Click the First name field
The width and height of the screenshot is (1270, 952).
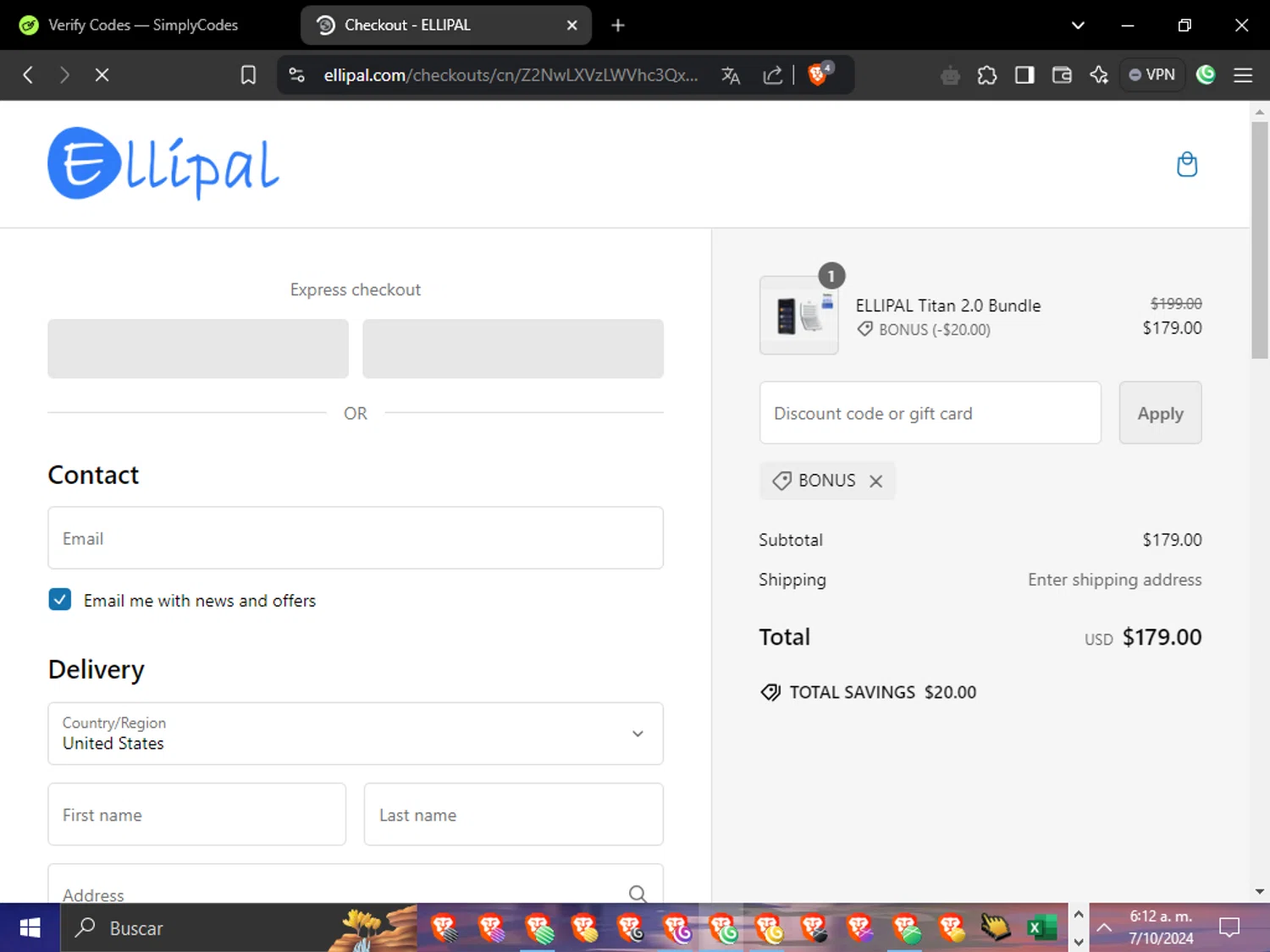pos(197,814)
